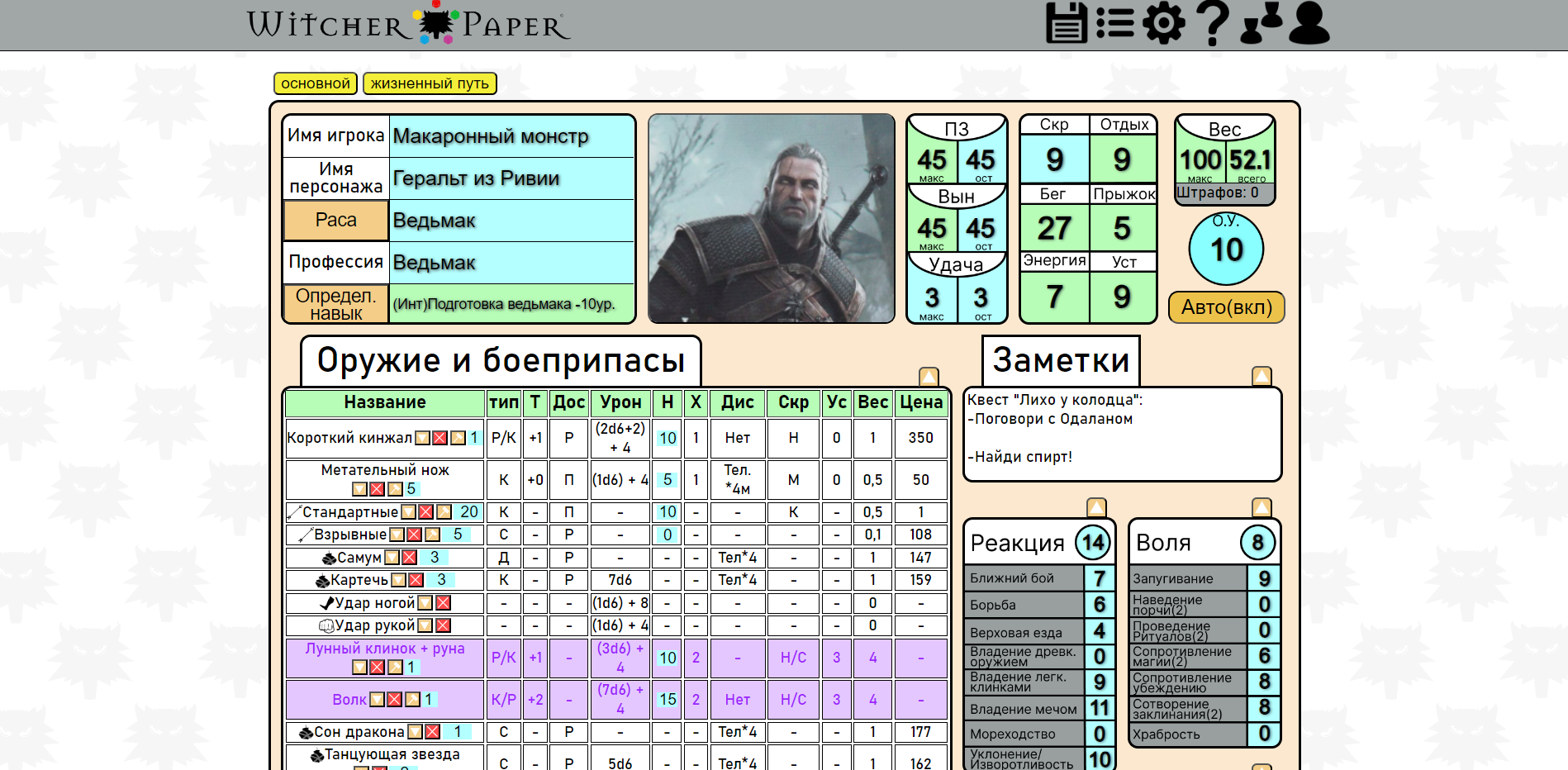
Task: Click the hammer icon beside Волк
Action: pos(413,700)
